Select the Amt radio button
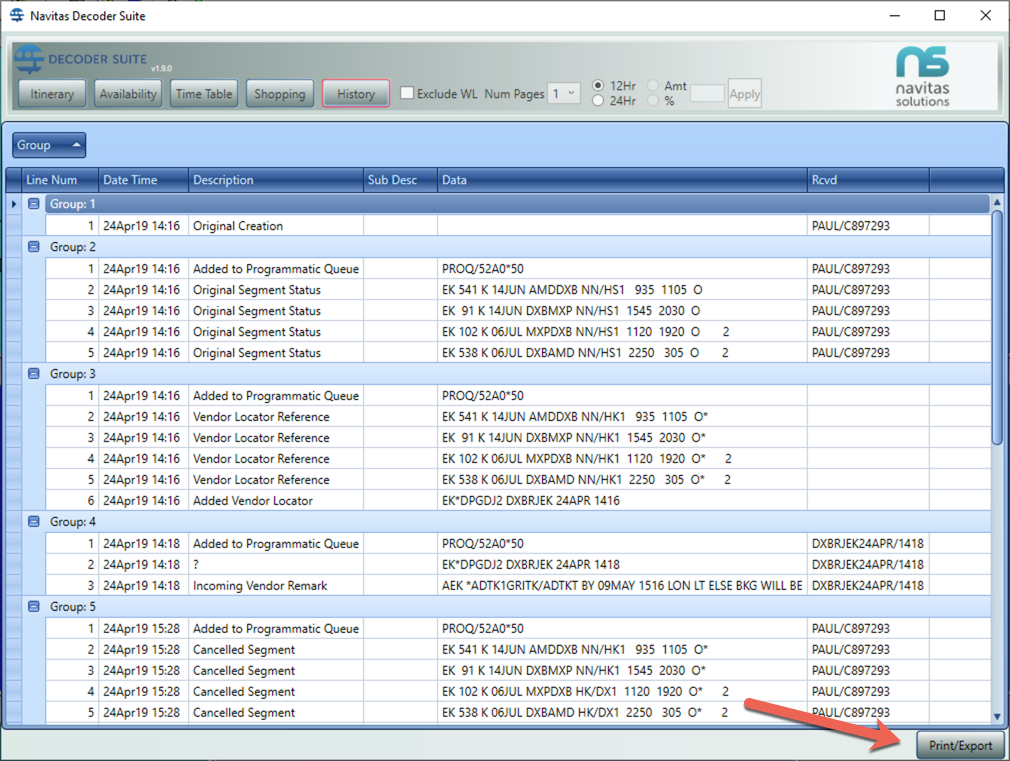Screen dimensions: 1010x761 click(x=653, y=85)
